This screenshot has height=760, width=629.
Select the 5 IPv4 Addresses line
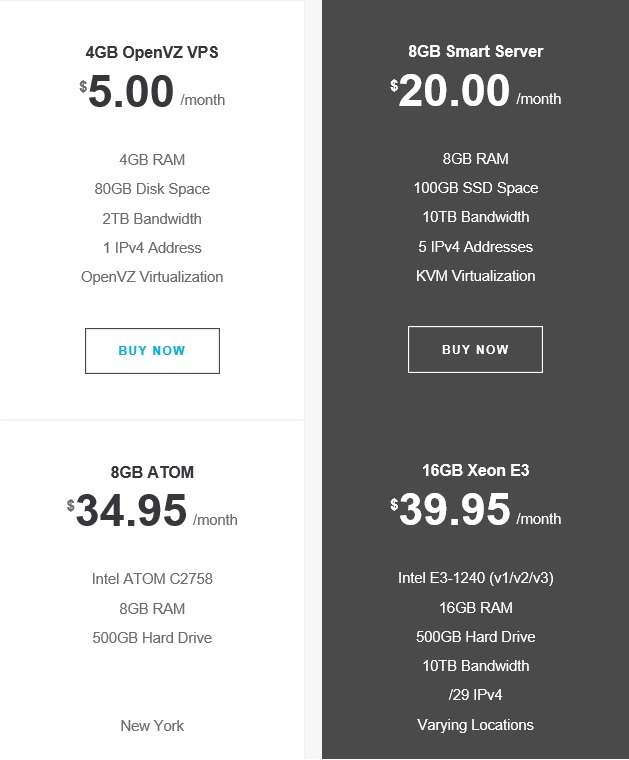pos(475,247)
